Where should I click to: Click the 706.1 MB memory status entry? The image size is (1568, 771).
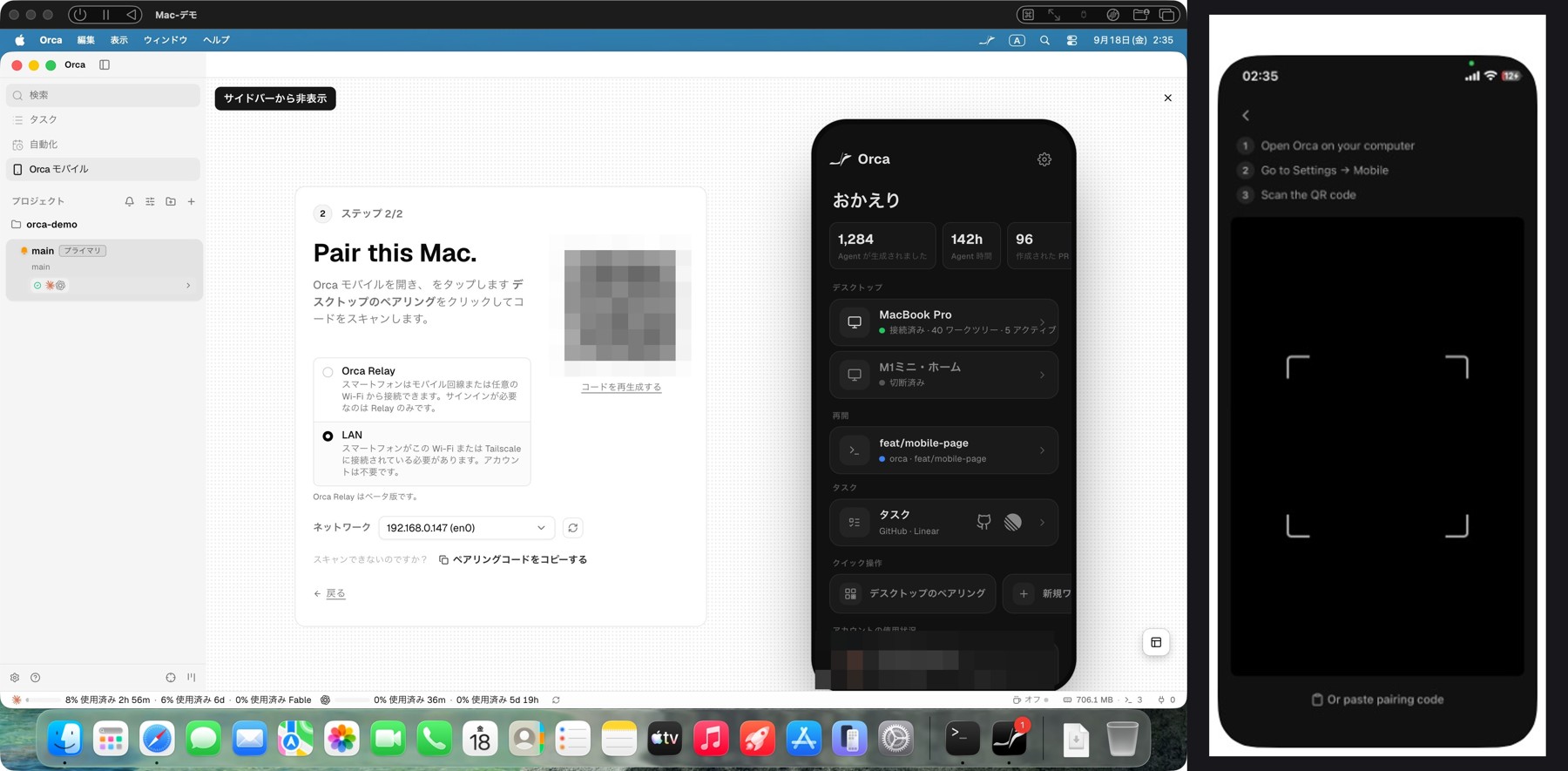point(1088,700)
